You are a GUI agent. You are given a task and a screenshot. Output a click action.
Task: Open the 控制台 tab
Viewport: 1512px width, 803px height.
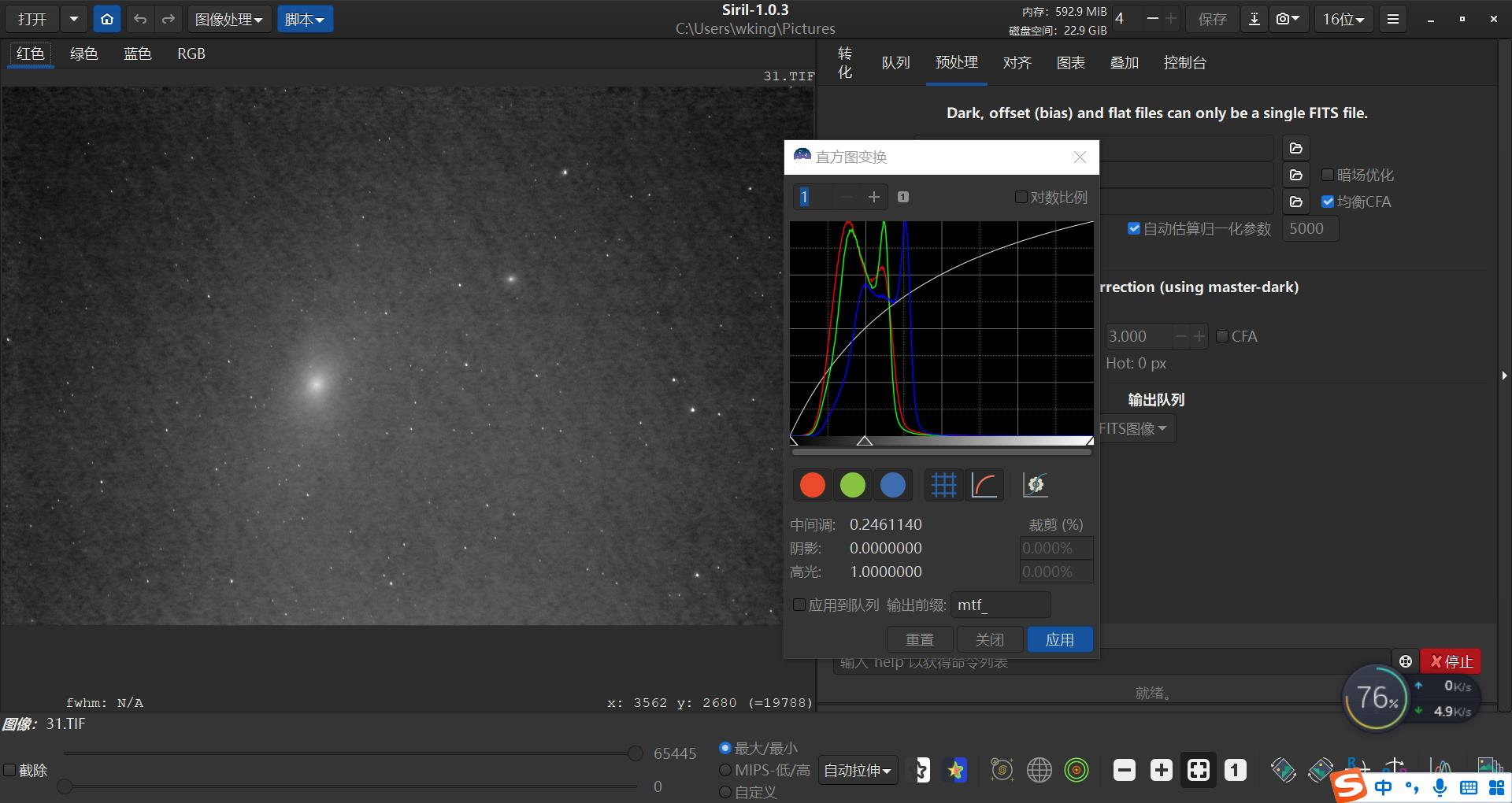coord(1185,62)
